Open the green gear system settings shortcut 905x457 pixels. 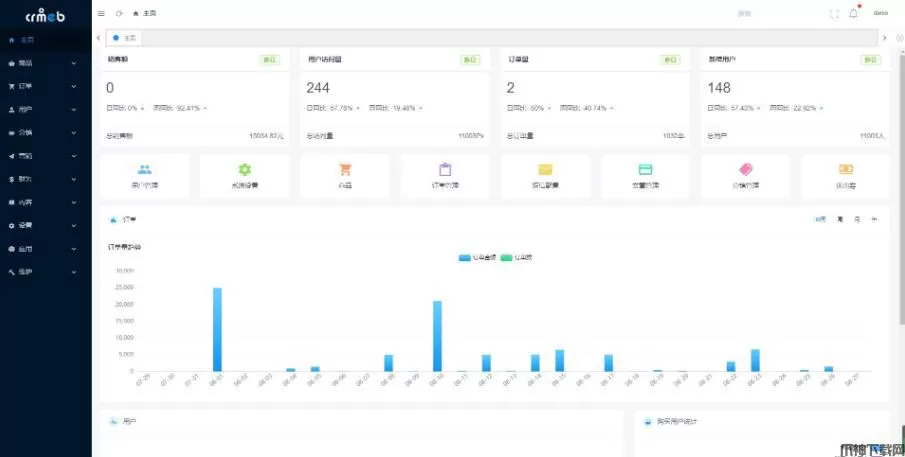coord(245,177)
